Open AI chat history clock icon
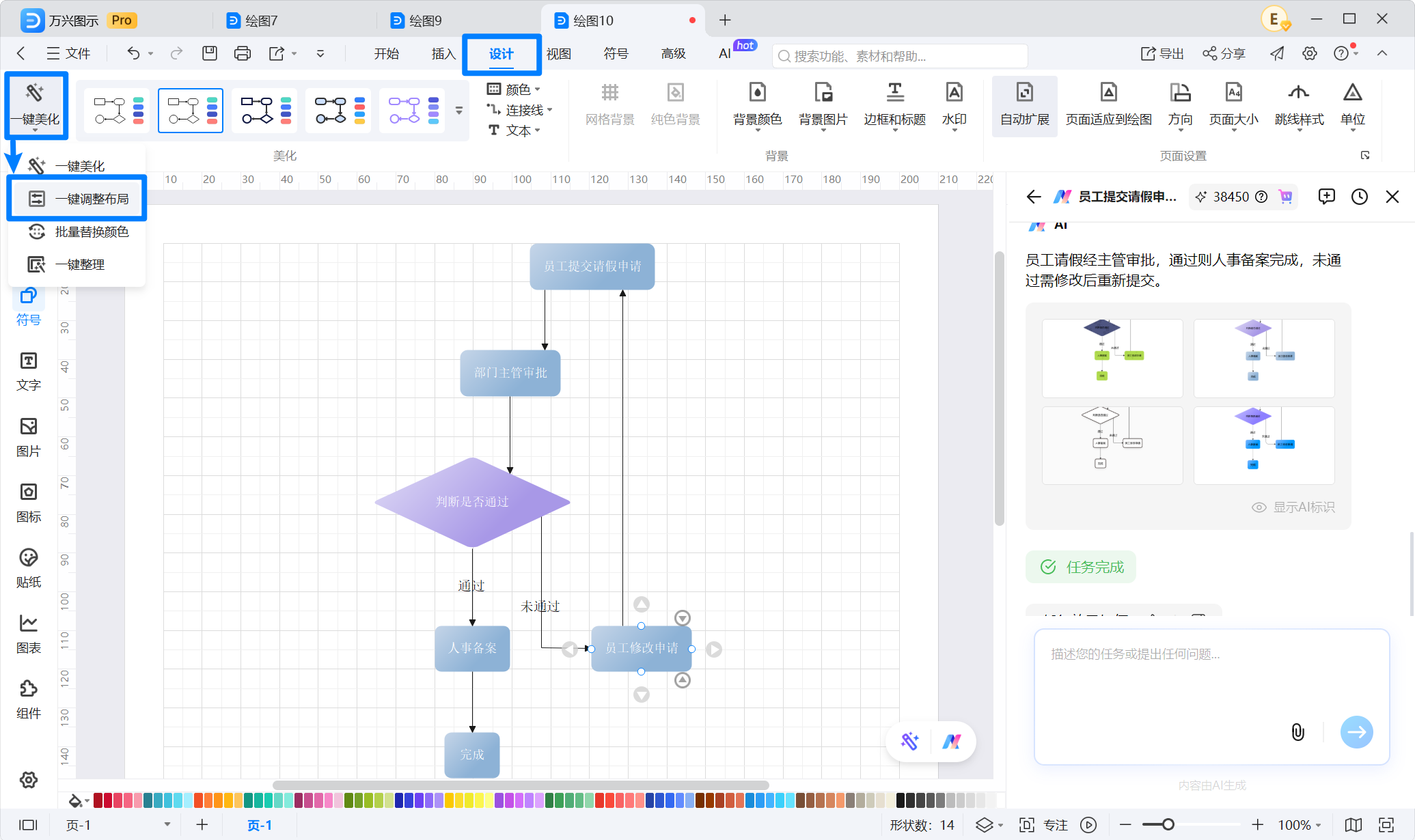Viewport: 1415px width, 840px height. click(1360, 197)
